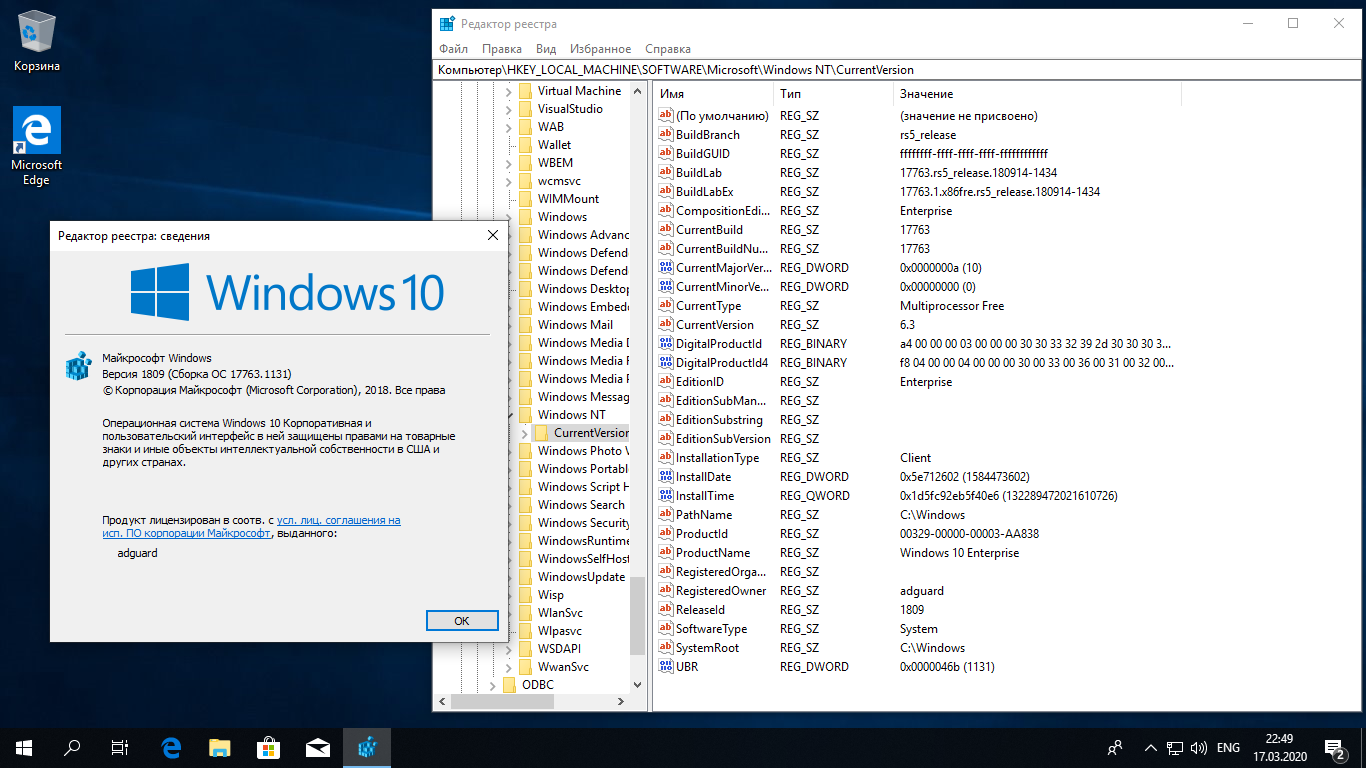Open the Windows Start menu
The image size is (1366, 768).
pyautogui.click(x=24, y=747)
